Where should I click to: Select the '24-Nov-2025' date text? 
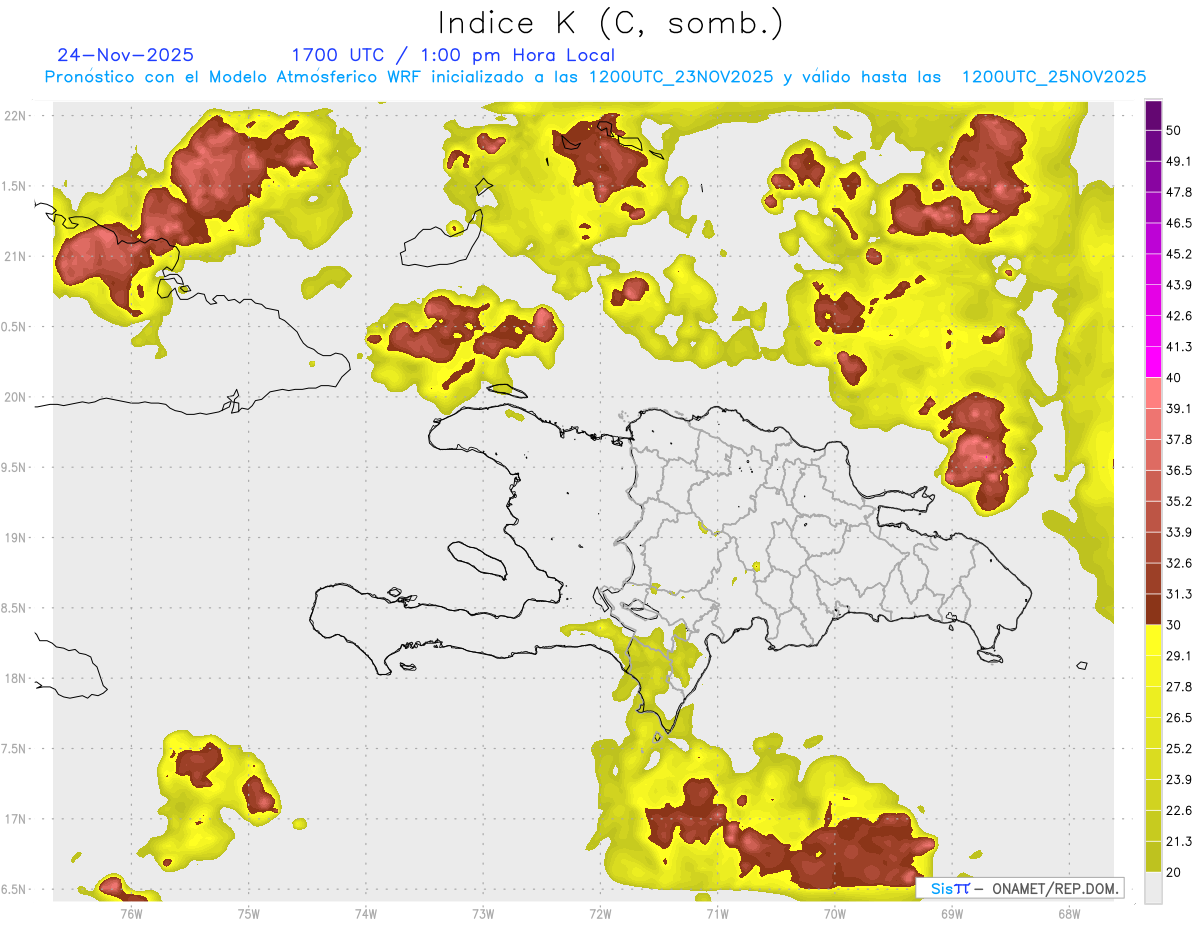coord(126,55)
